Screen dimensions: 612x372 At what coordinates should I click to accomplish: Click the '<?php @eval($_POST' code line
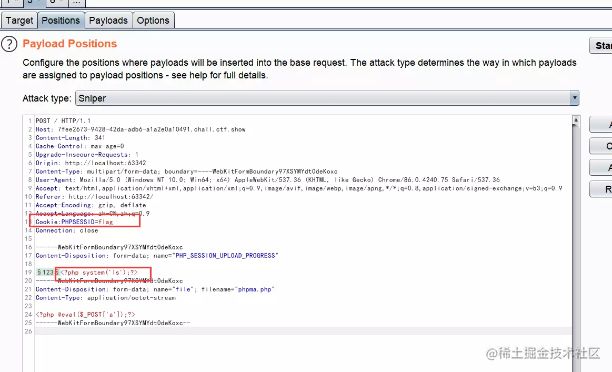(85, 314)
